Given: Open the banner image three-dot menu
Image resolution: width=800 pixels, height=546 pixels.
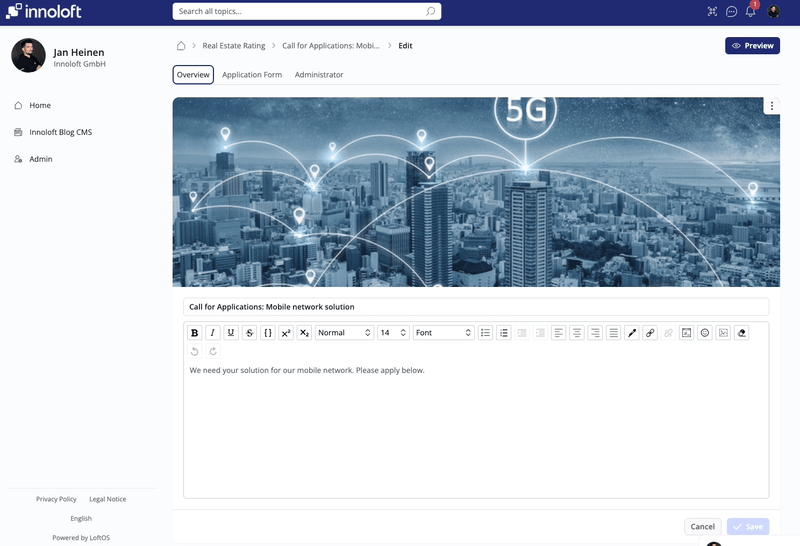Looking at the screenshot, I should (x=771, y=106).
